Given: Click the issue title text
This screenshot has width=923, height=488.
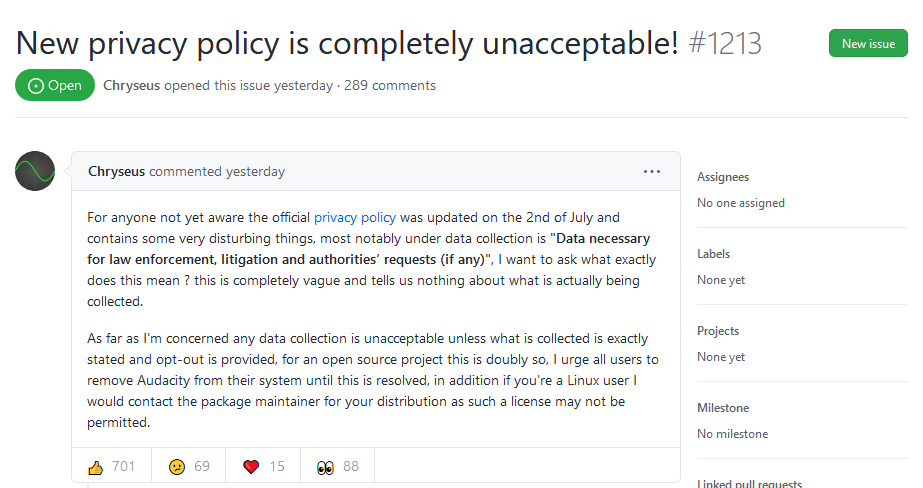Looking at the screenshot, I should [347, 43].
